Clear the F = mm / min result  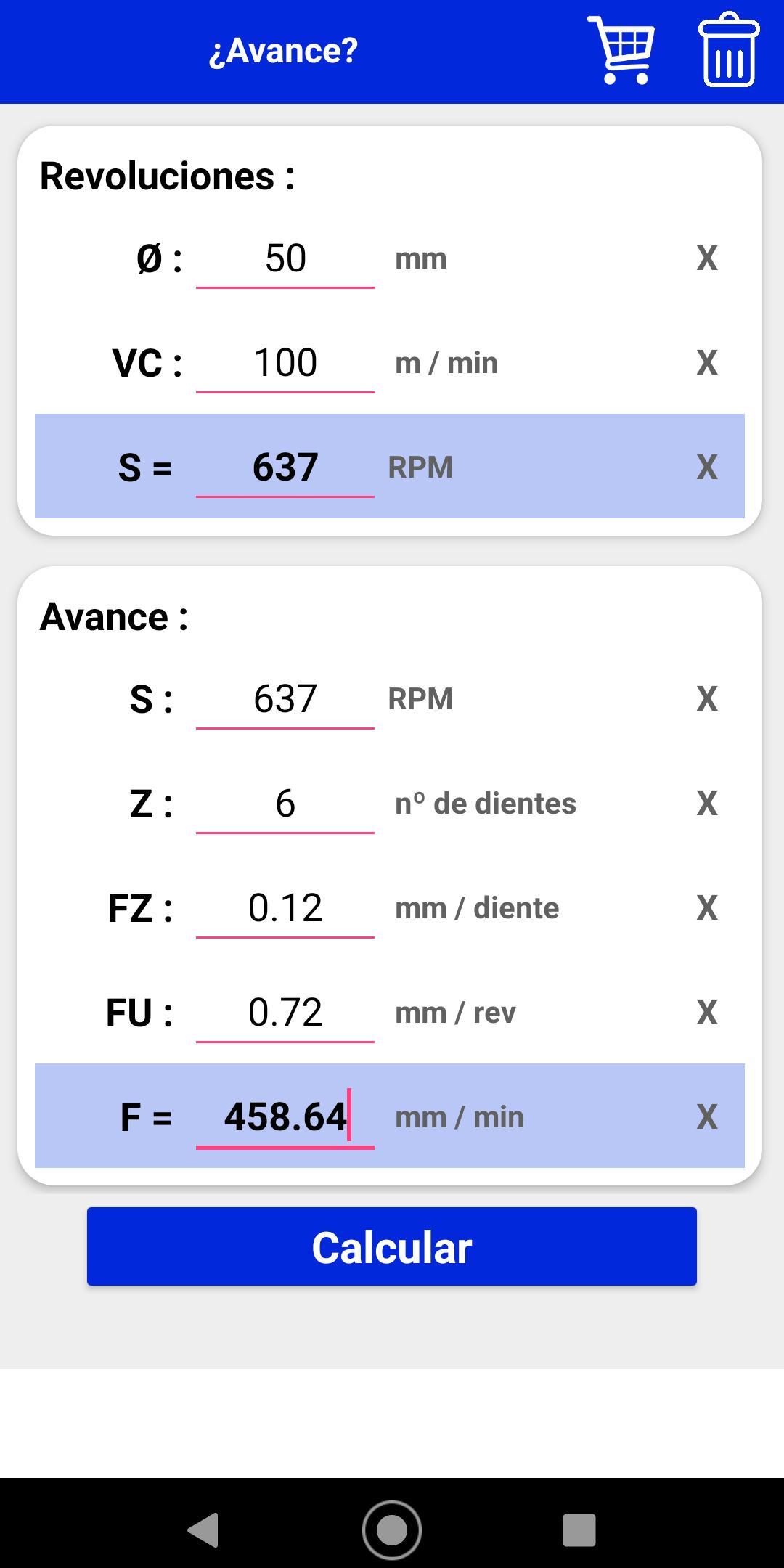click(707, 1117)
